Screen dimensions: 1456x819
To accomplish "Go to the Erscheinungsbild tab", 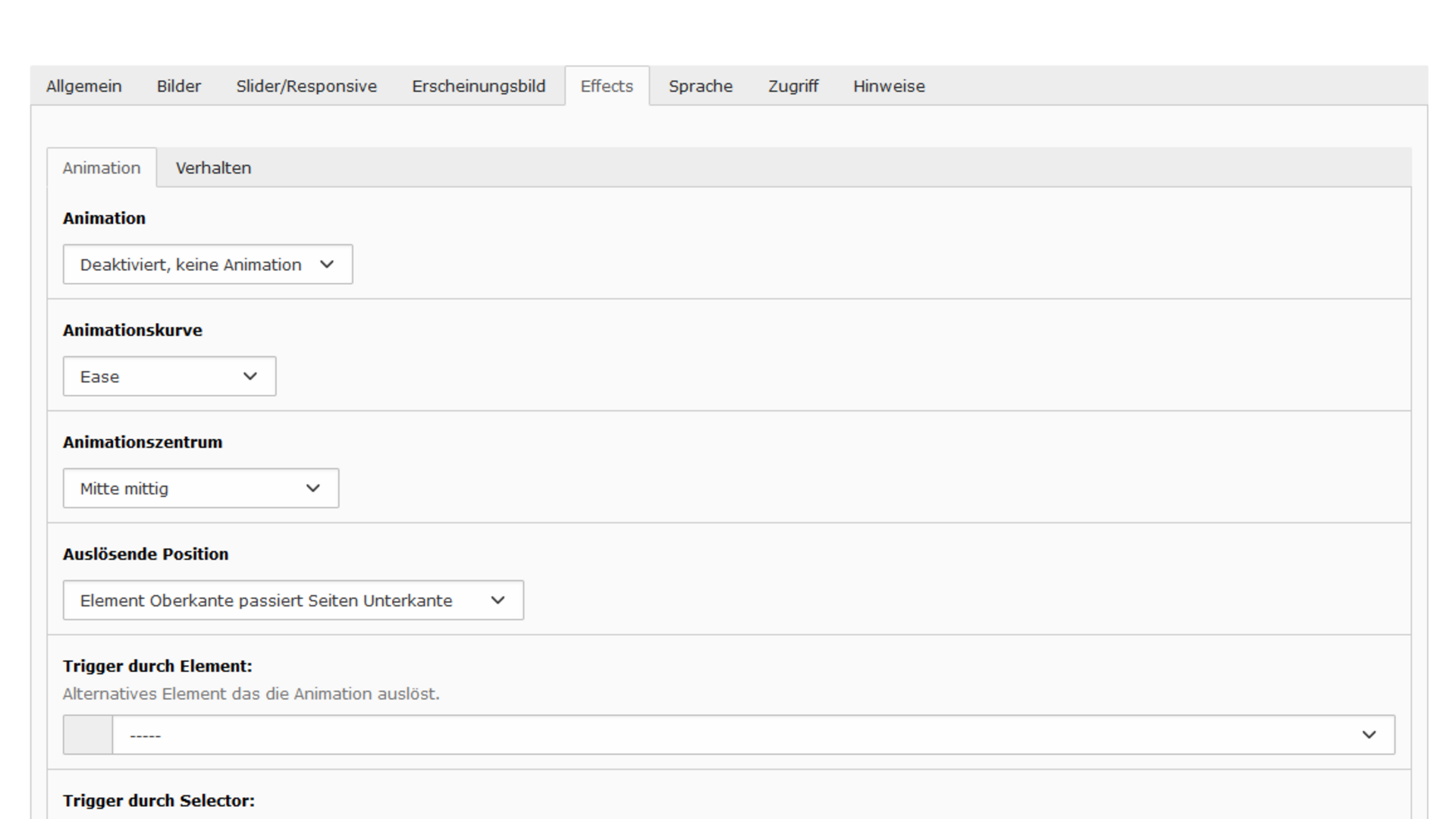I will pos(479,86).
